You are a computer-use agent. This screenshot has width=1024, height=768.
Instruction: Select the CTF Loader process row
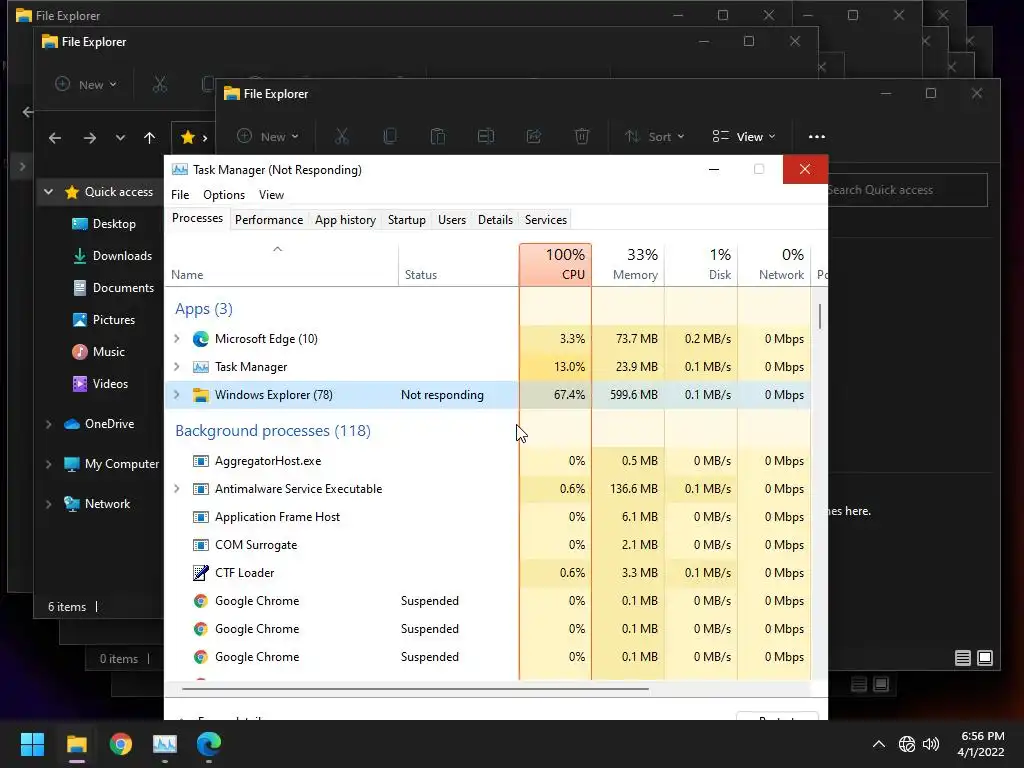click(488, 573)
